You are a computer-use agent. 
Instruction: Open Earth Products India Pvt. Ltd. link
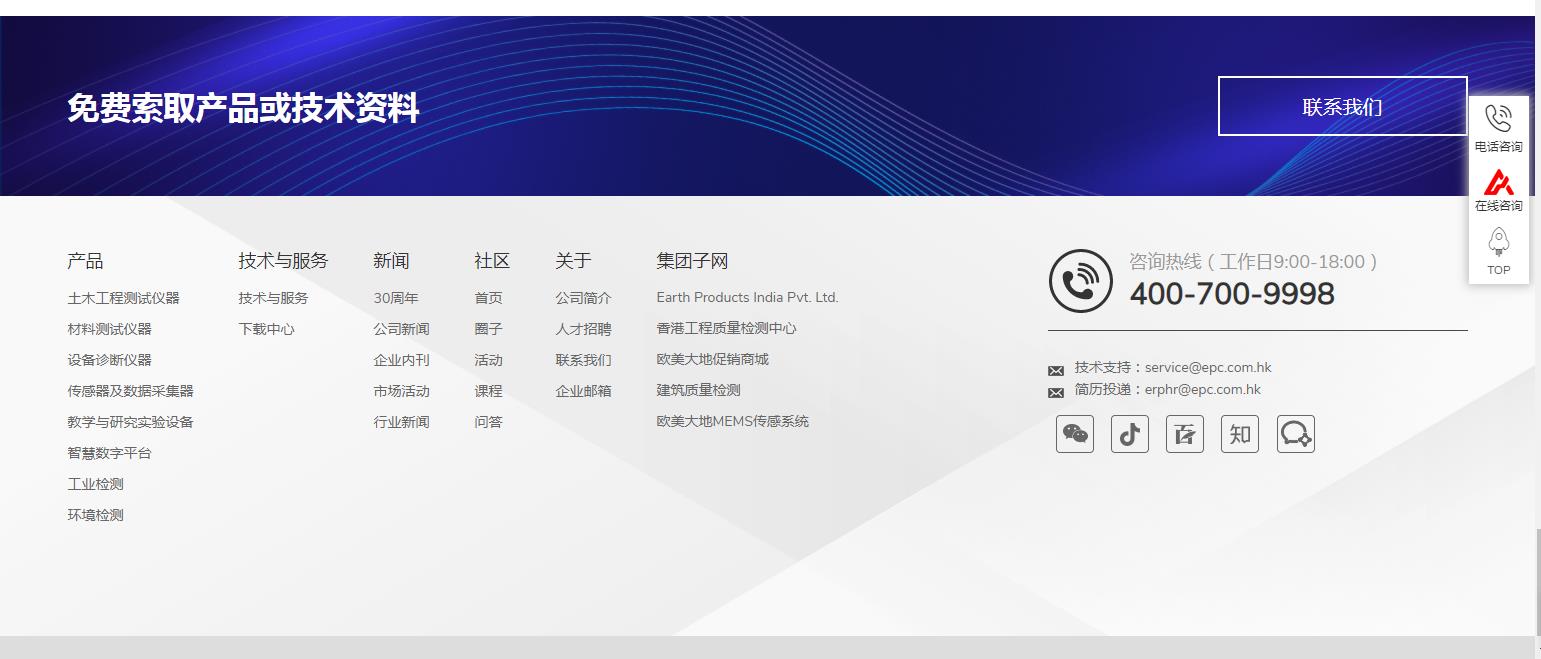747,297
